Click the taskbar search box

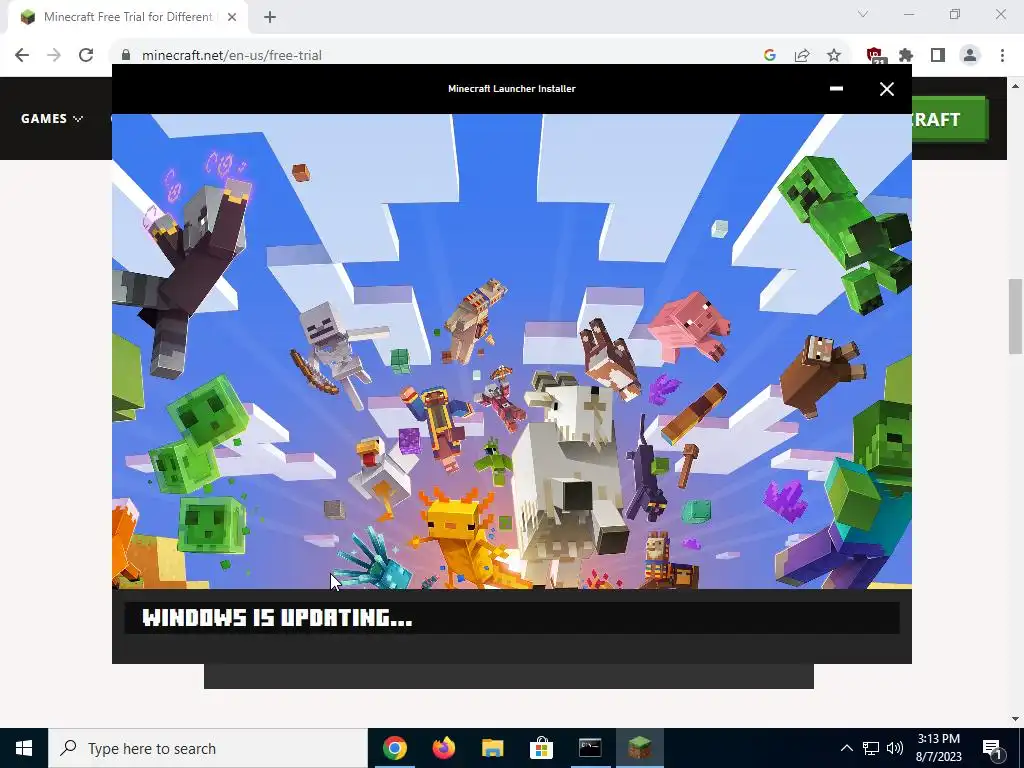(208, 748)
